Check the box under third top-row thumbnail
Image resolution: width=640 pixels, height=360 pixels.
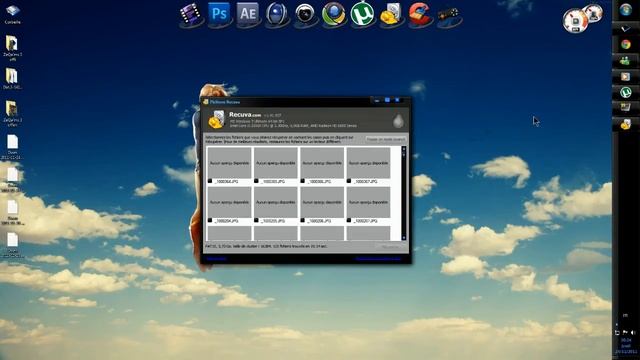click(302, 181)
